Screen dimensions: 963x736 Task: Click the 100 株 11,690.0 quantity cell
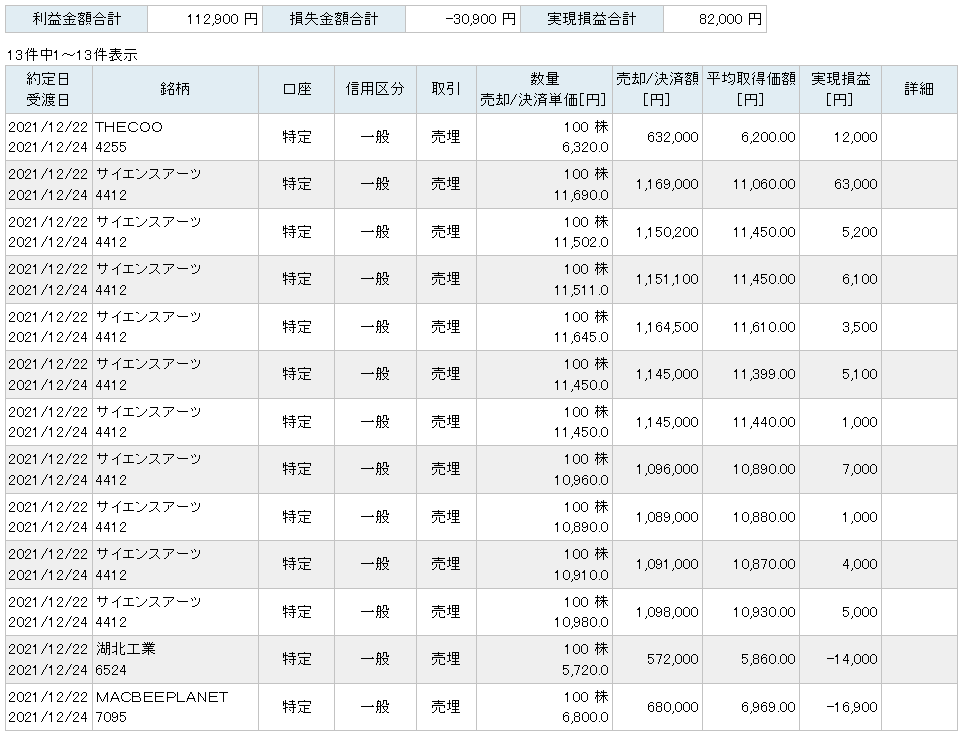coord(544,184)
